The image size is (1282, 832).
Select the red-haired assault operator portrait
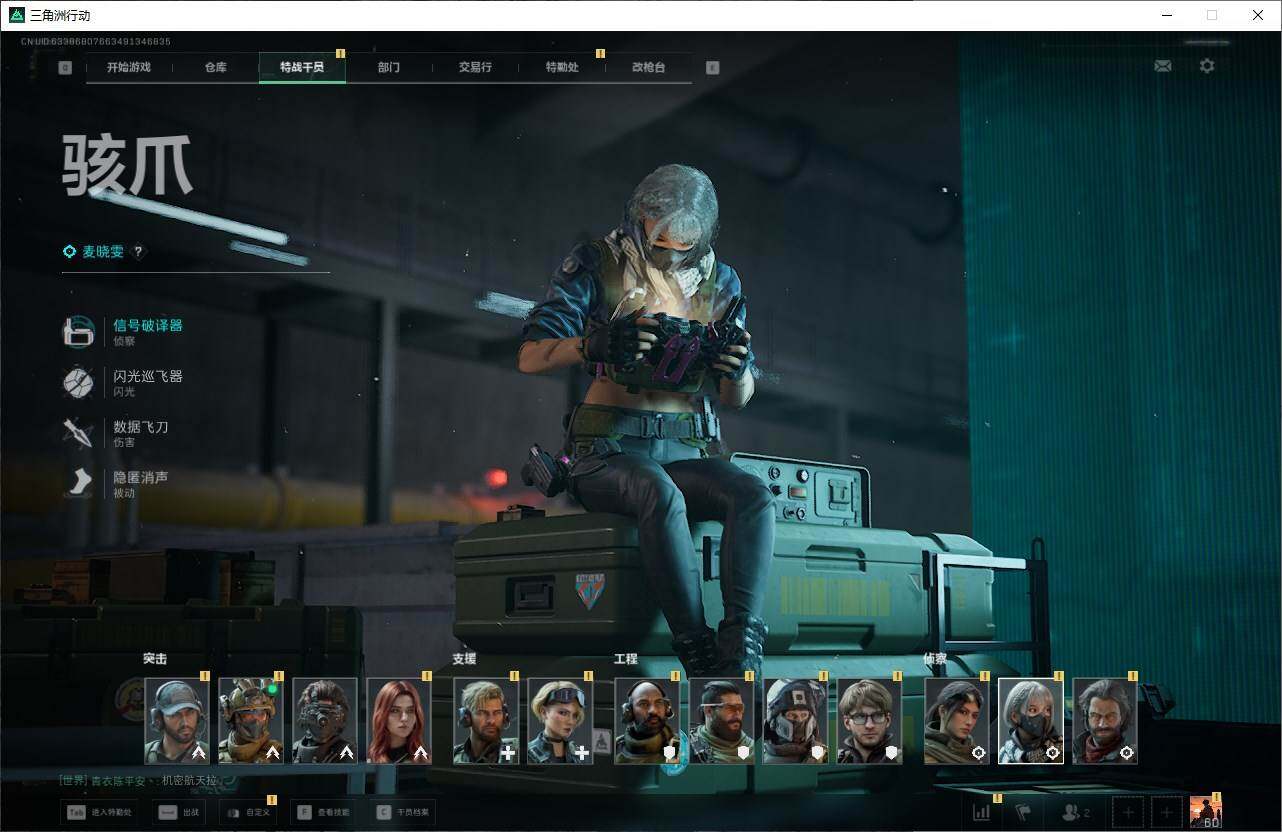(x=399, y=721)
